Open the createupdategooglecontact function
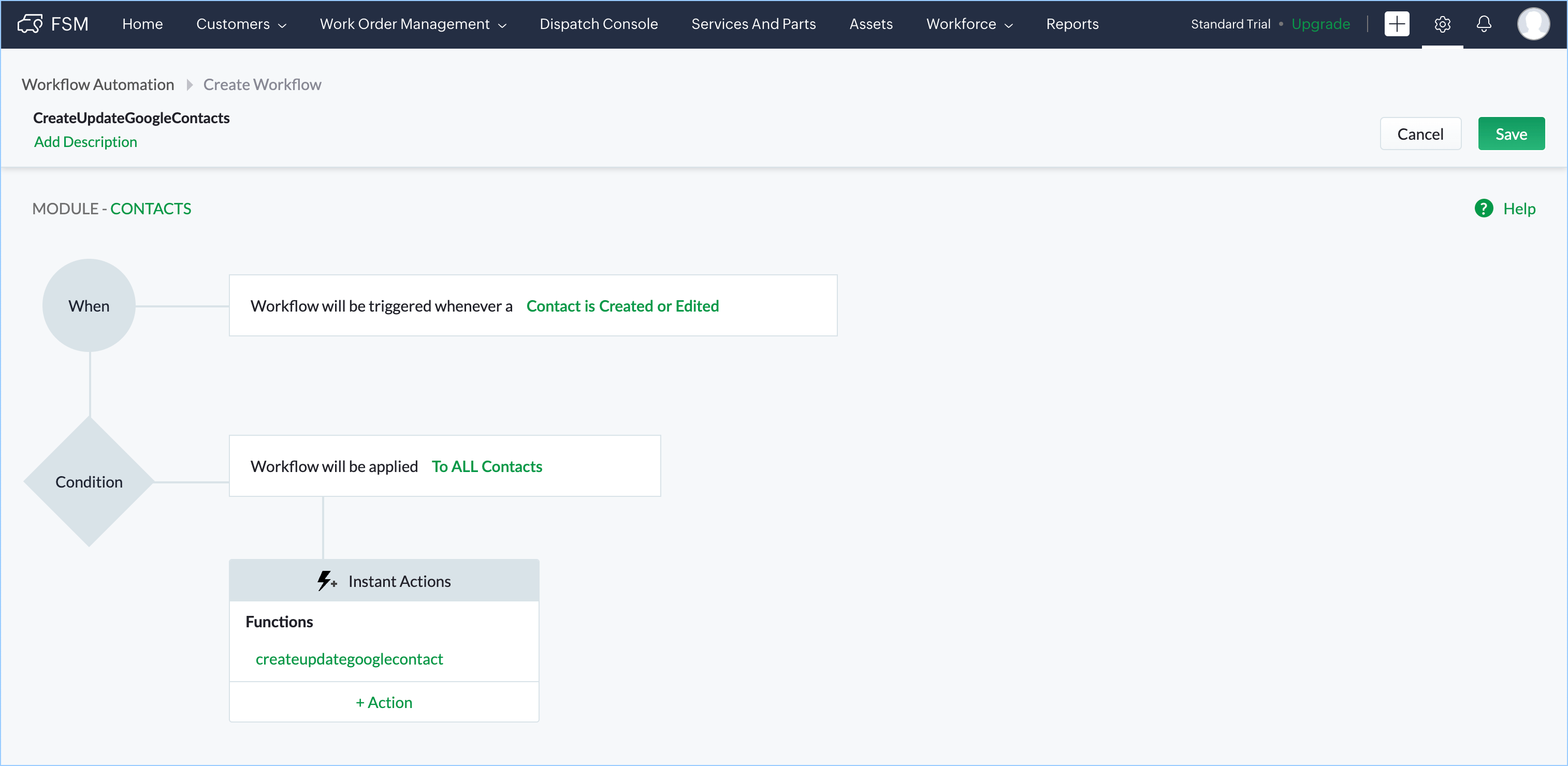 click(349, 658)
